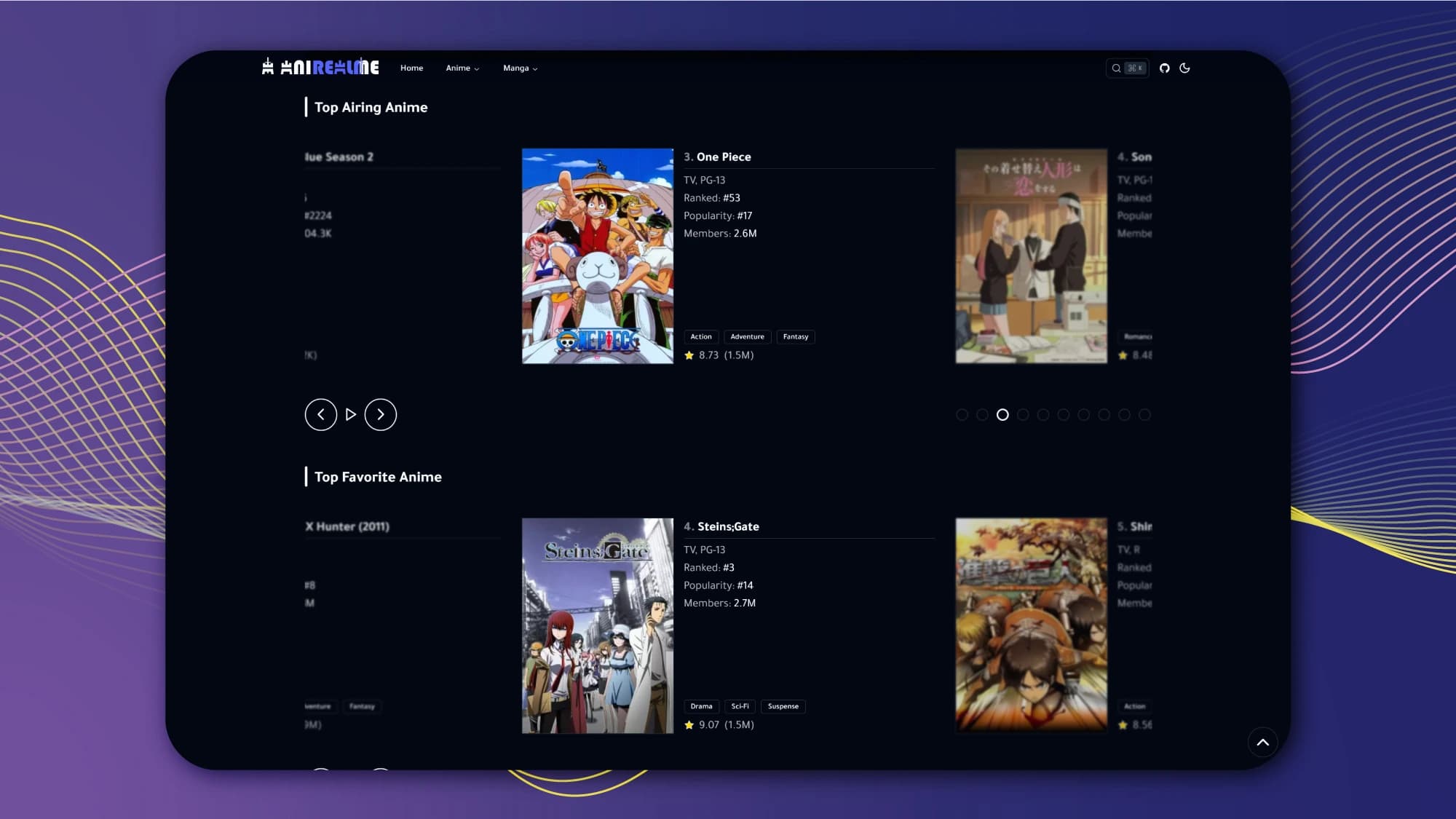Go to next Top Airing slide
The height and width of the screenshot is (819, 1456).
click(x=380, y=414)
